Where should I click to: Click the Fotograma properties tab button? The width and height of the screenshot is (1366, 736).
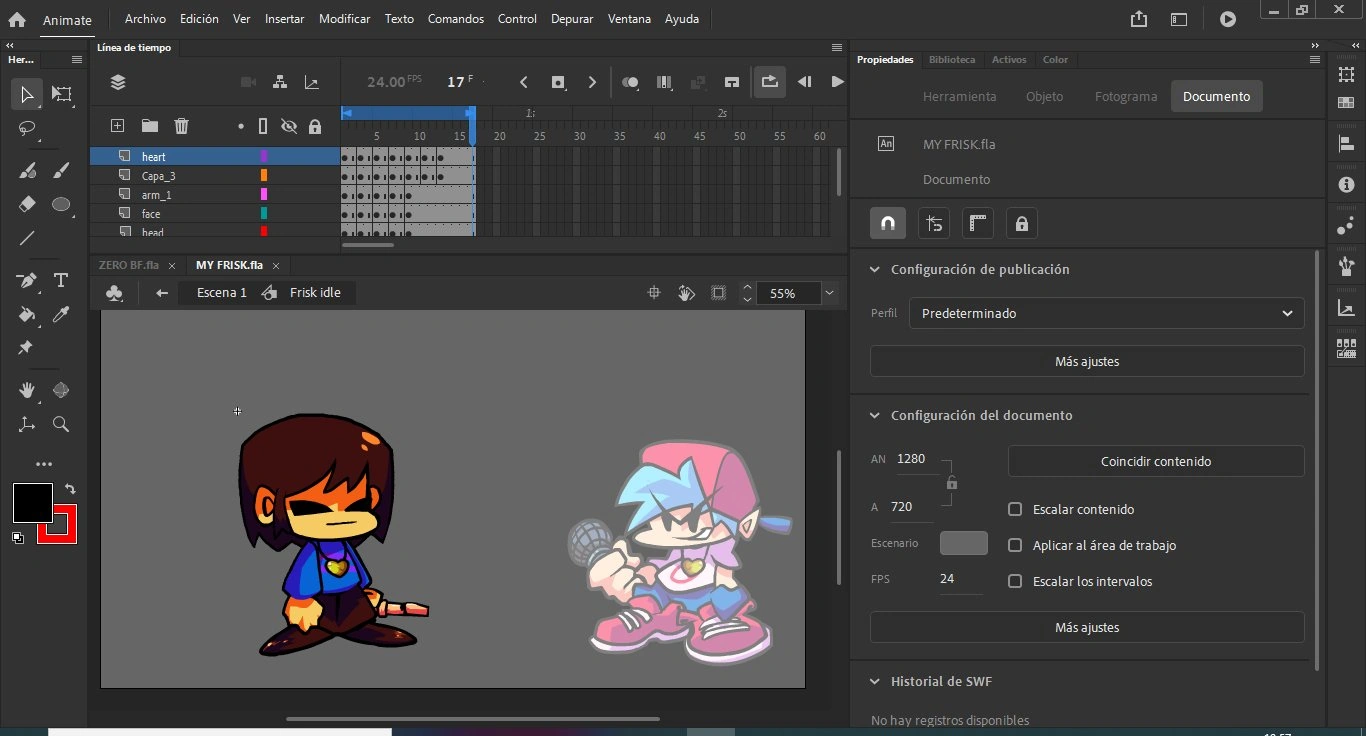pyautogui.click(x=1125, y=96)
